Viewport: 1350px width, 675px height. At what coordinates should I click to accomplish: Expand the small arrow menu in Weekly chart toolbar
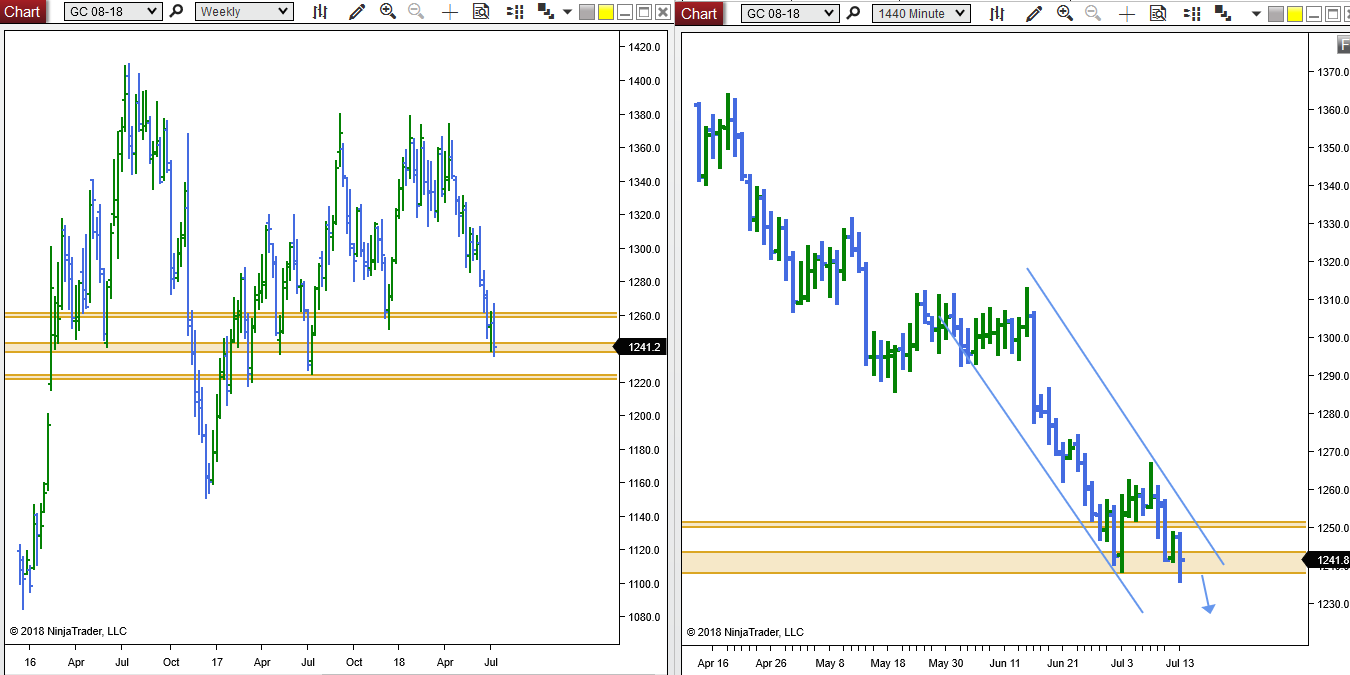[567, 12]
